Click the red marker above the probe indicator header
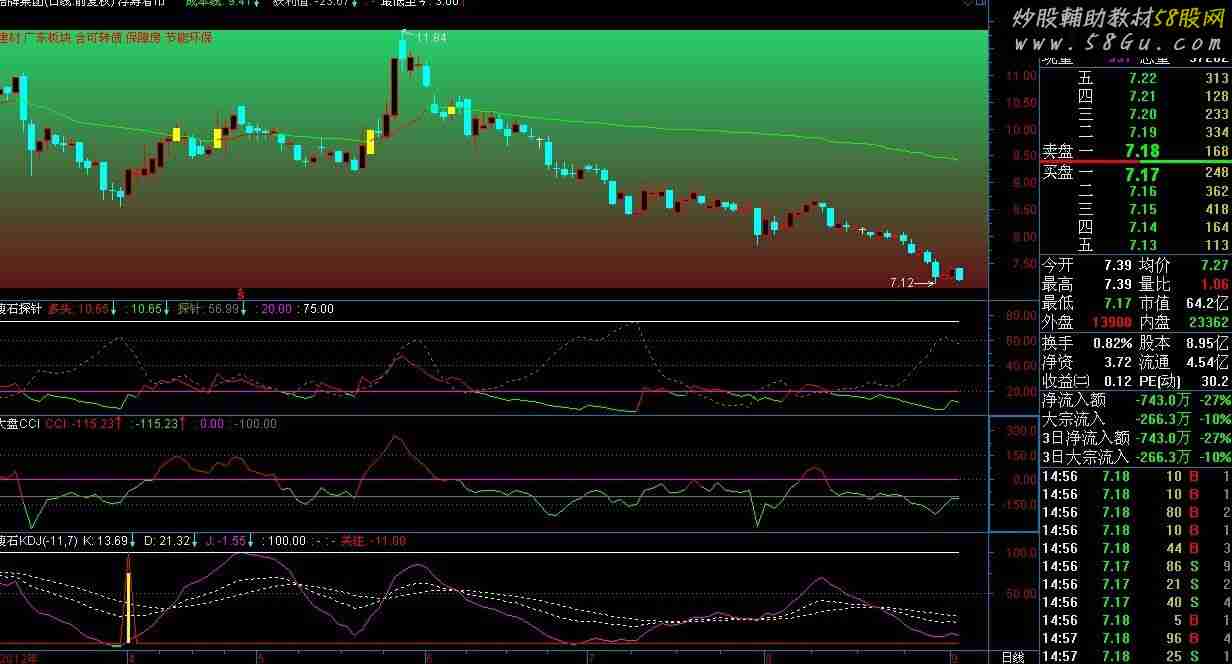Viewport: 1232px width, 664px height. pos(241,292)
